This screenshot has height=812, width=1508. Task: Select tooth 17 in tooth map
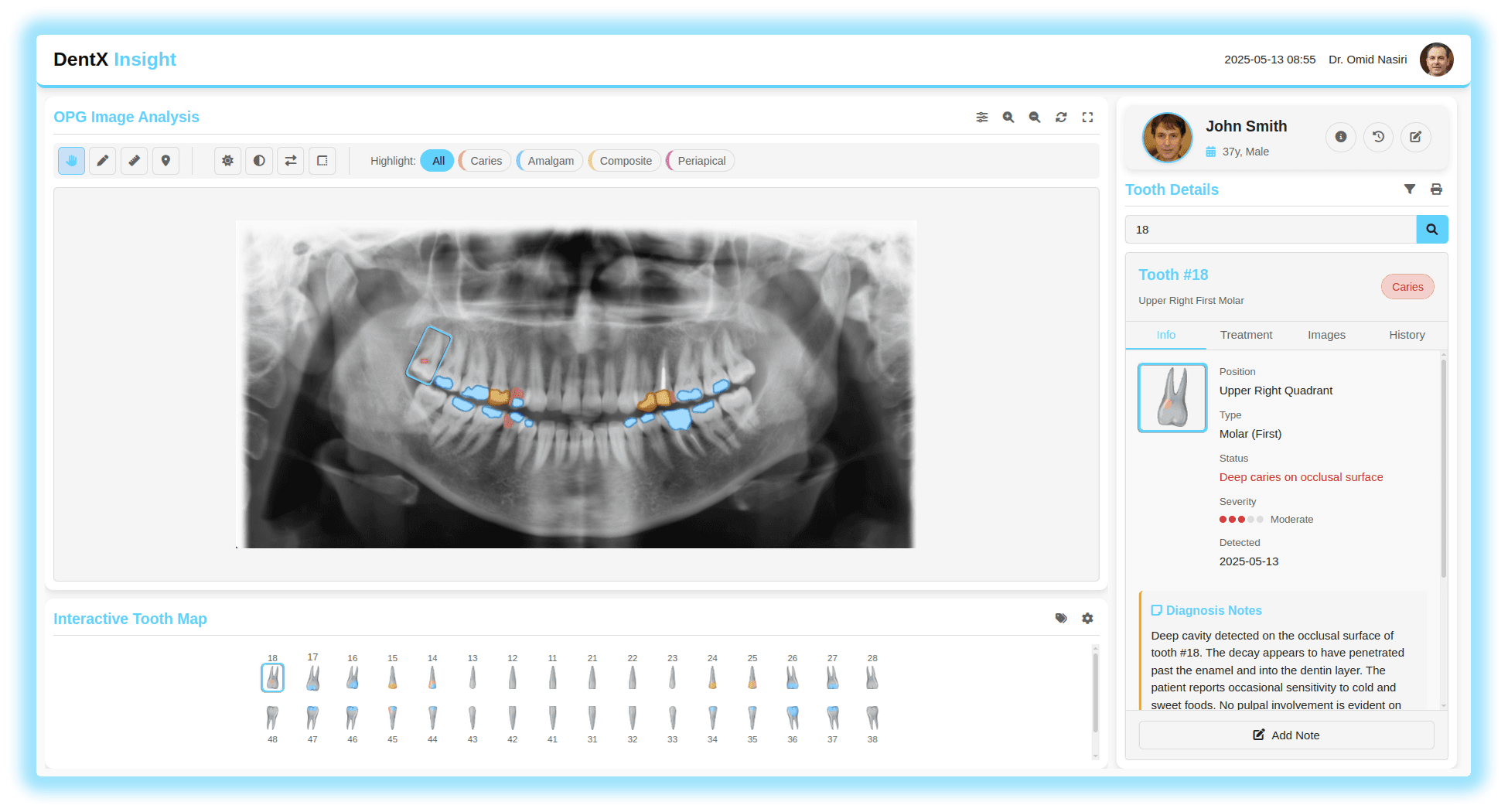(x=312, y=677)
